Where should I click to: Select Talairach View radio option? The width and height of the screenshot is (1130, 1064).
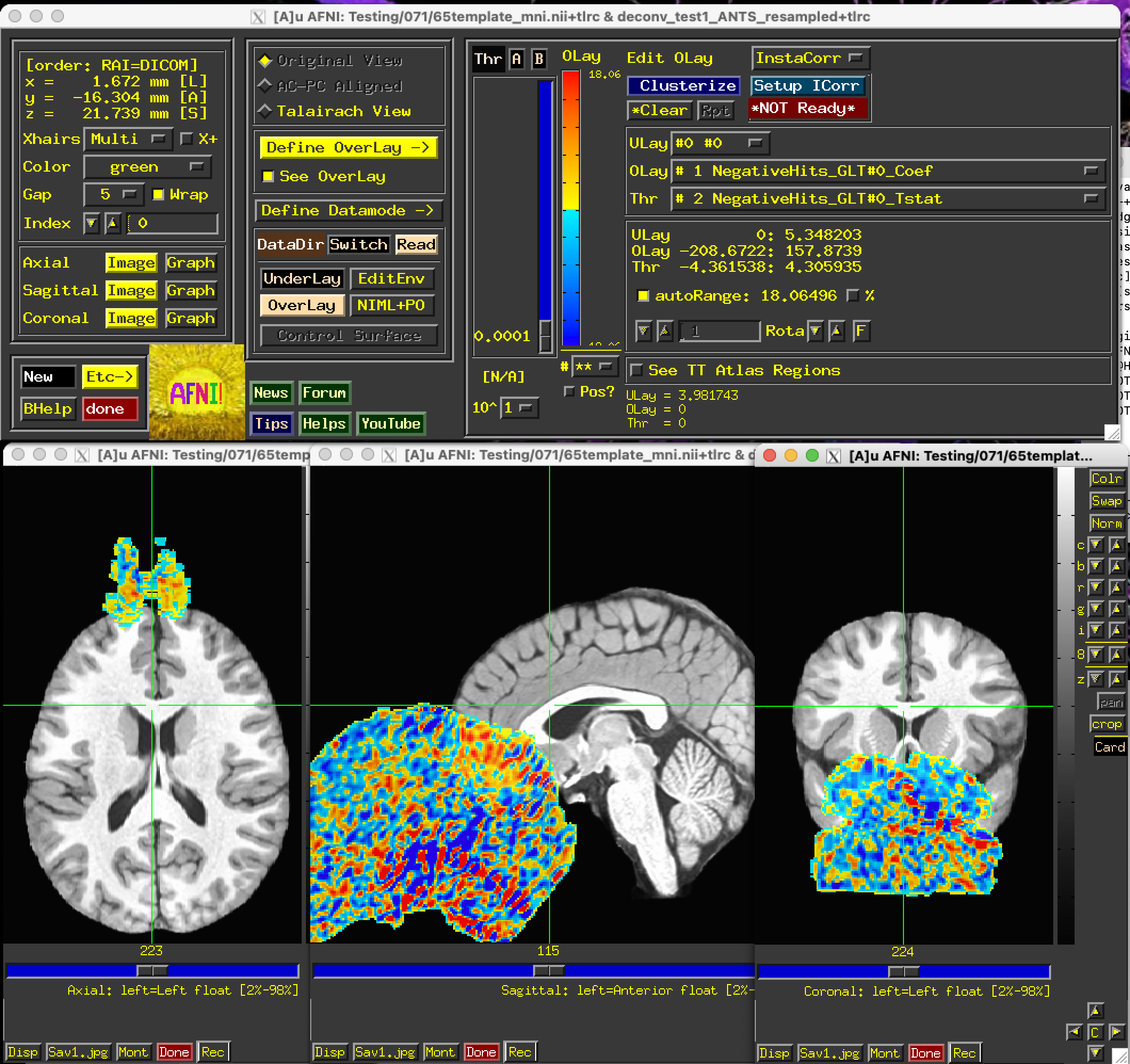(265, 111)
